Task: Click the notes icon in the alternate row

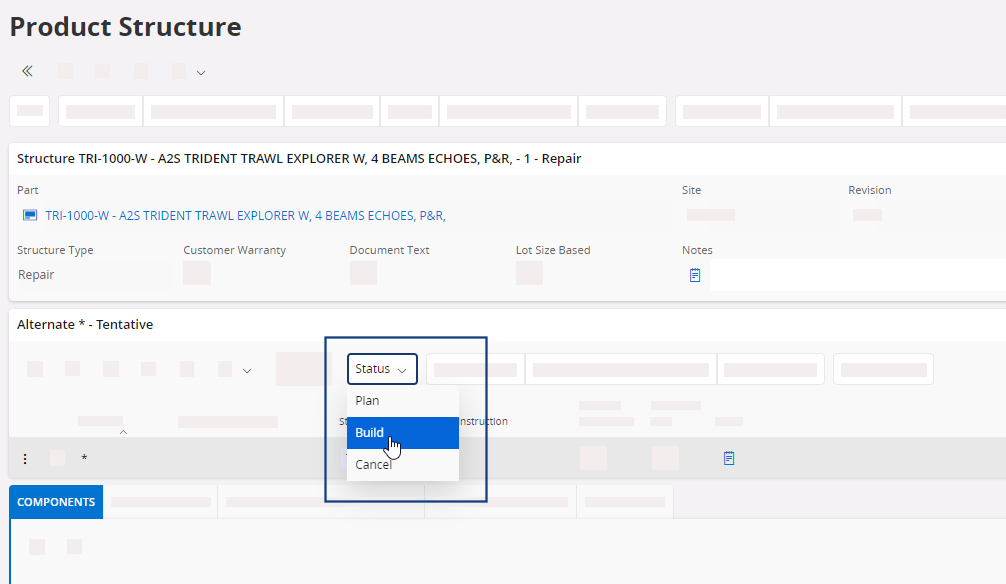Action: click(x=729, y=458)
